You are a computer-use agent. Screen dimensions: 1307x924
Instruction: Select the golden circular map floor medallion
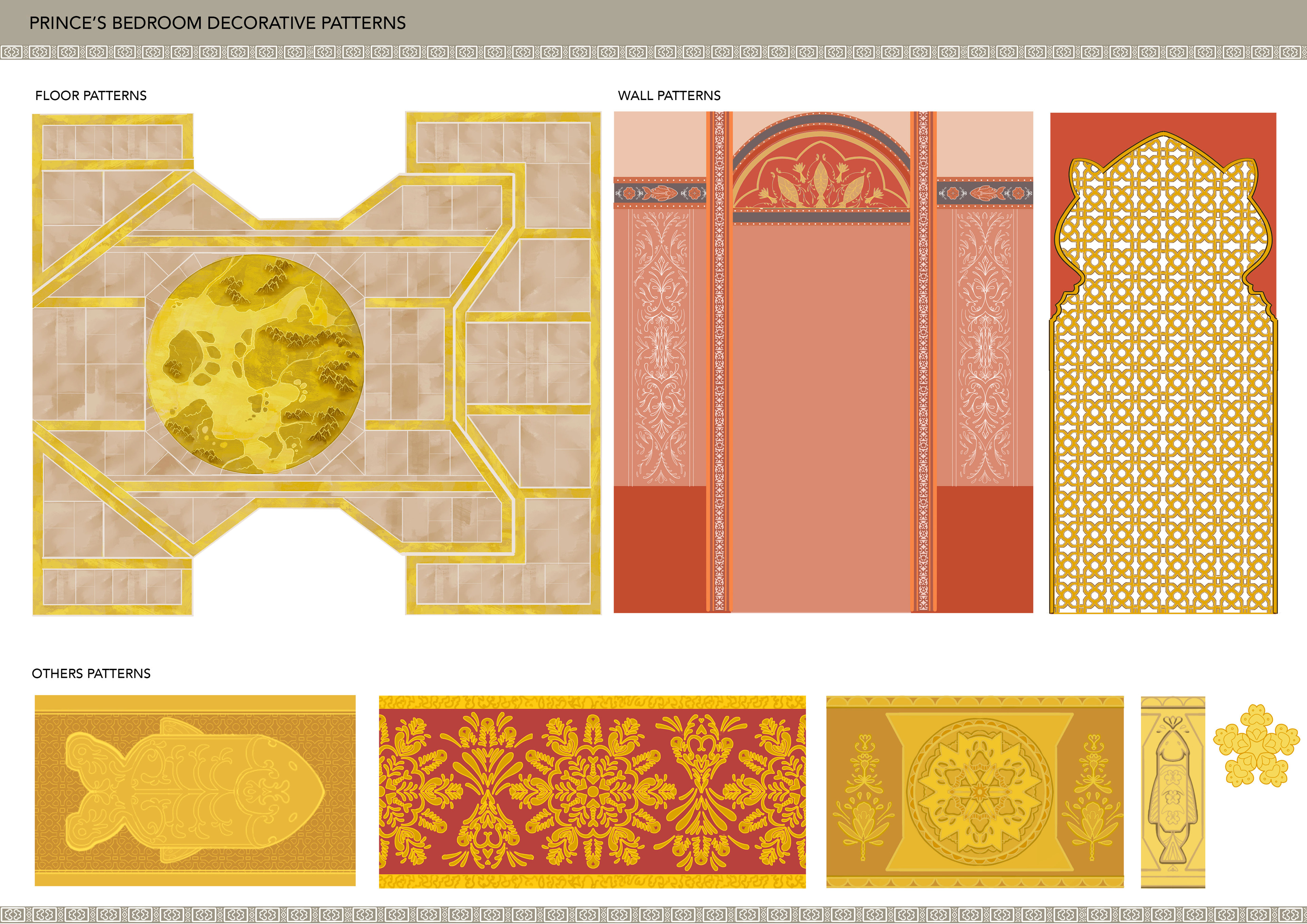coord(255,364)
